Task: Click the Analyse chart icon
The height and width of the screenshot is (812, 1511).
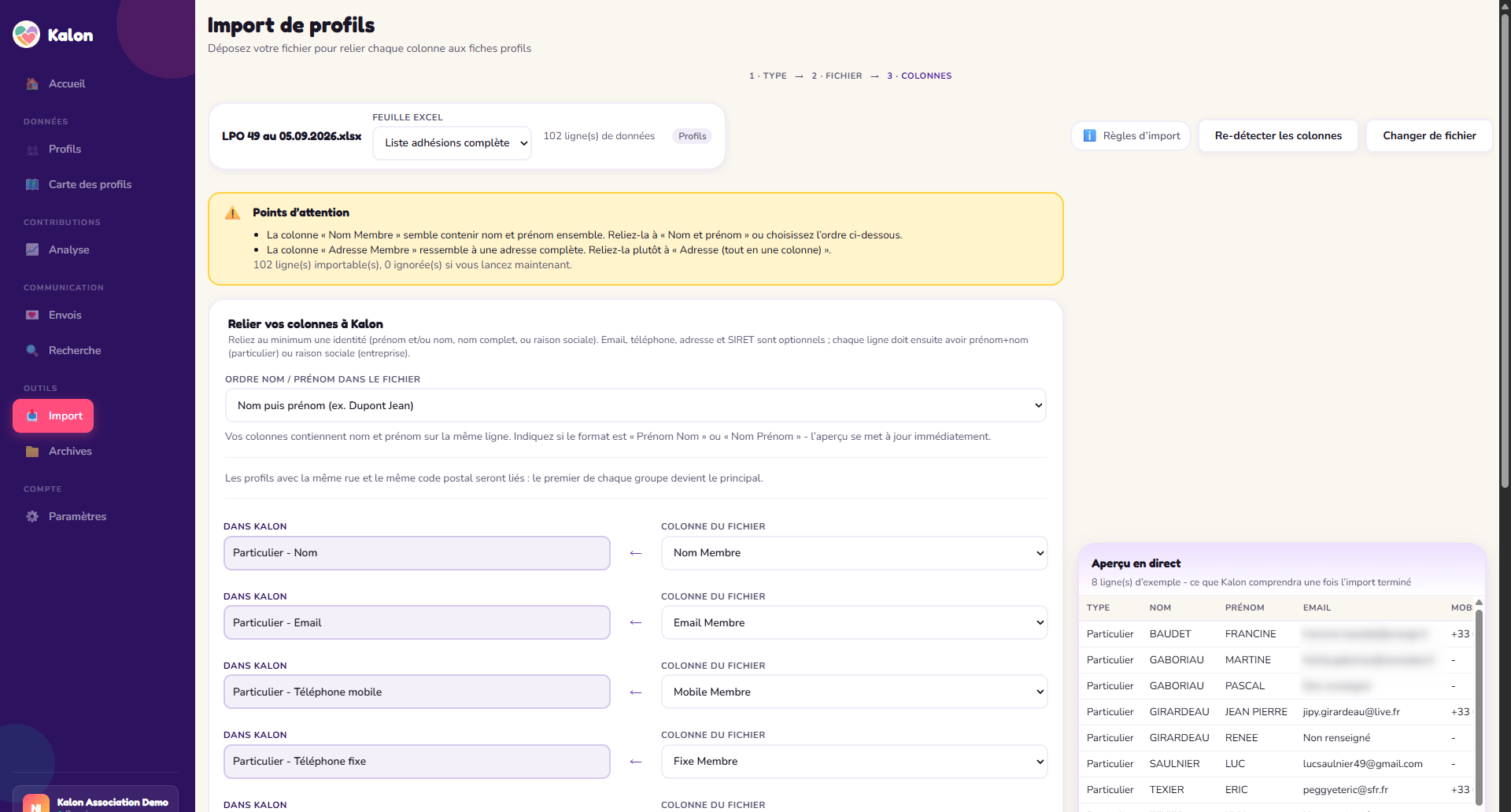Action: pos(32,250)
